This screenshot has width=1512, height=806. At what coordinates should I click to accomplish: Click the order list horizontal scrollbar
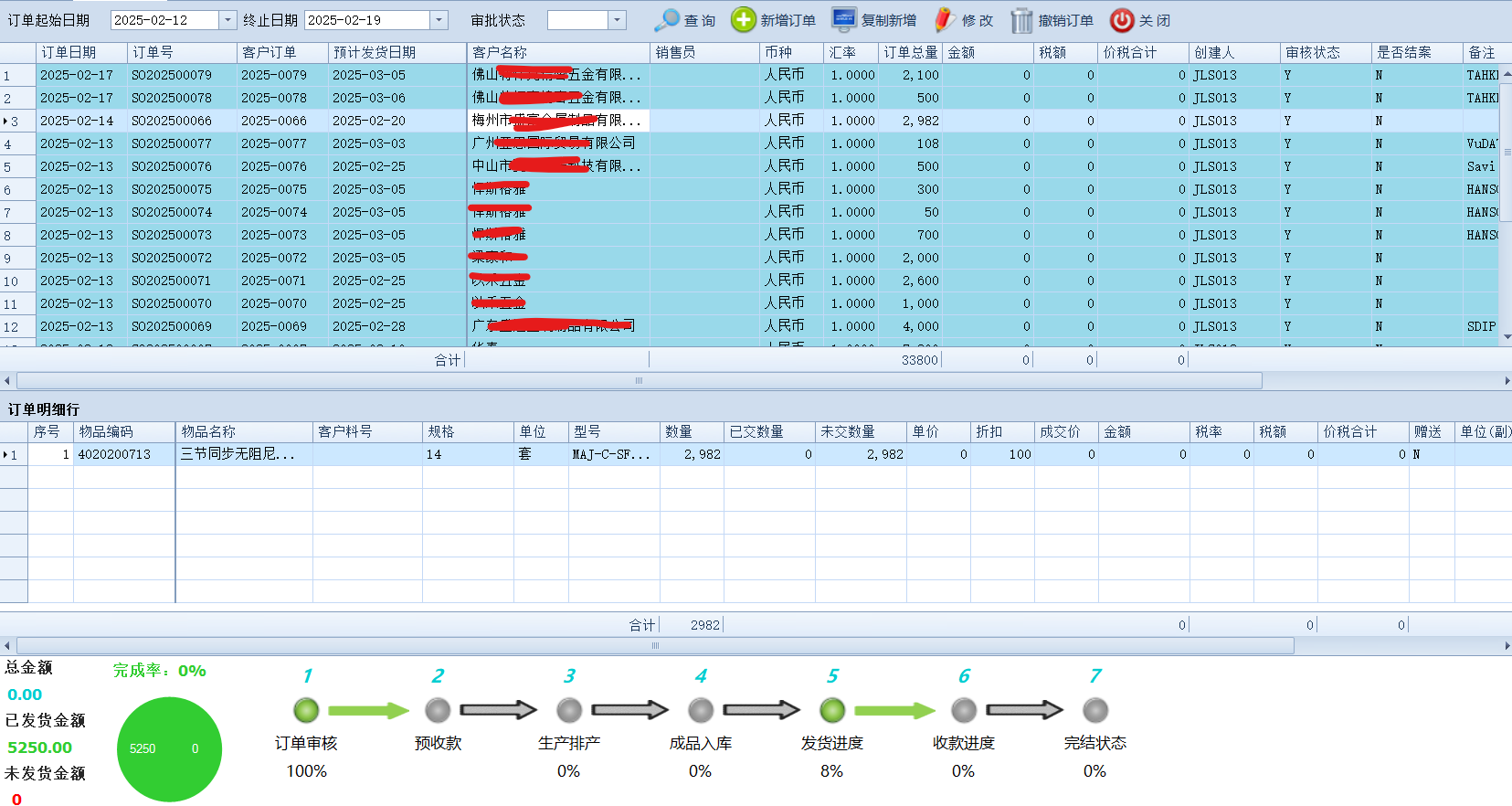[640, 380]
